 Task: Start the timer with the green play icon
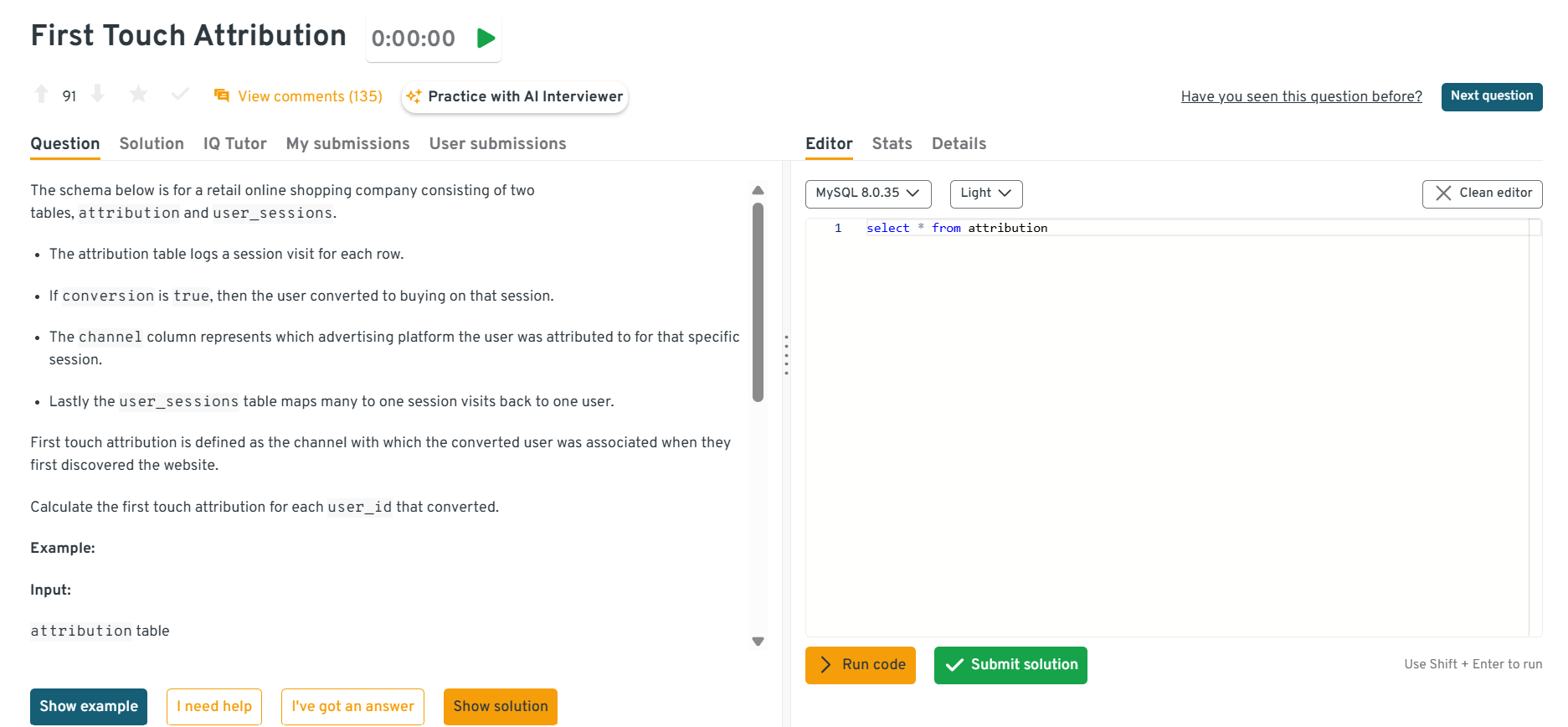[486, 39]
